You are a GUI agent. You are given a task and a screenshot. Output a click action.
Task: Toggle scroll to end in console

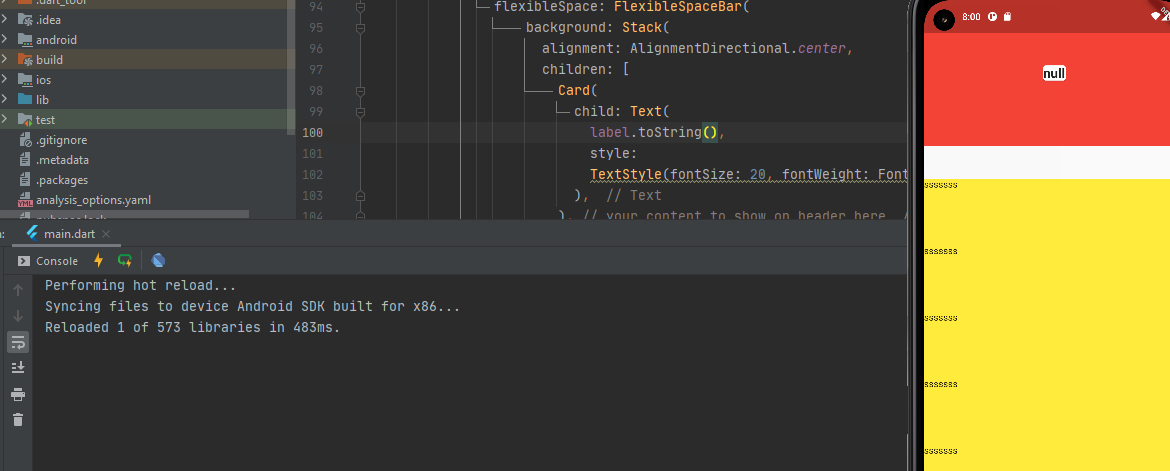pos(19,367)
